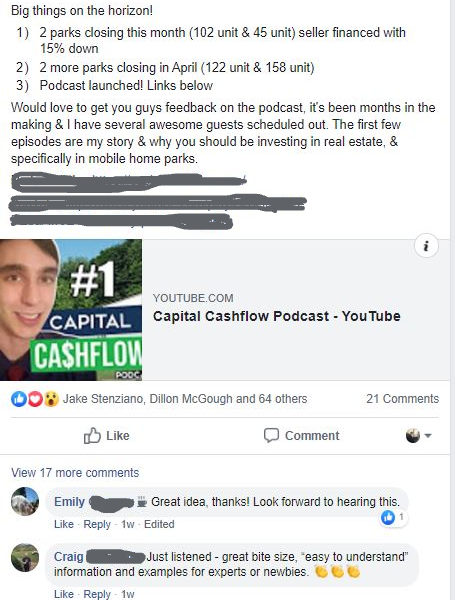
Task: Open the comment-as profile dropdown arrow
Action: tap(428, 435)
